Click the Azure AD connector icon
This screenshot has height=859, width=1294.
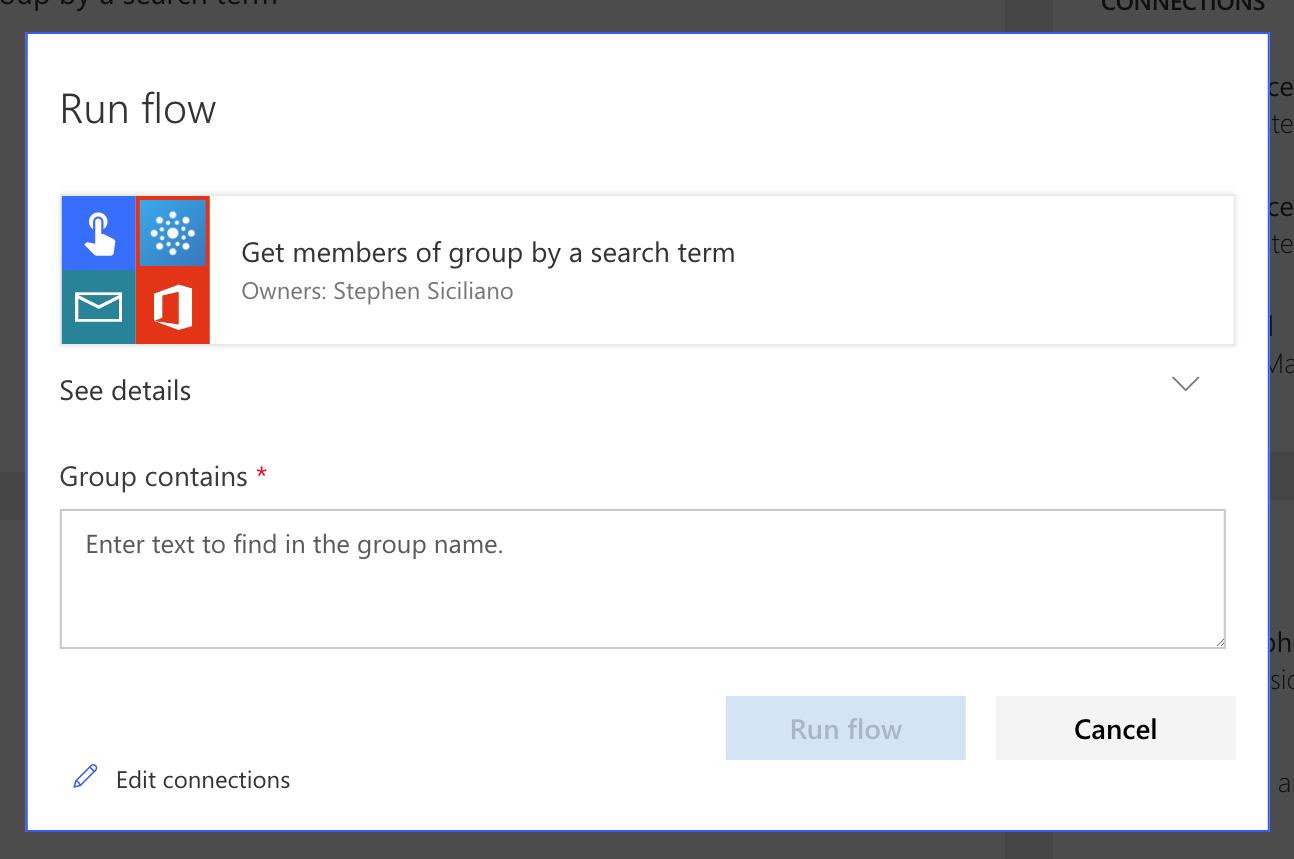(x=173, y=233)
